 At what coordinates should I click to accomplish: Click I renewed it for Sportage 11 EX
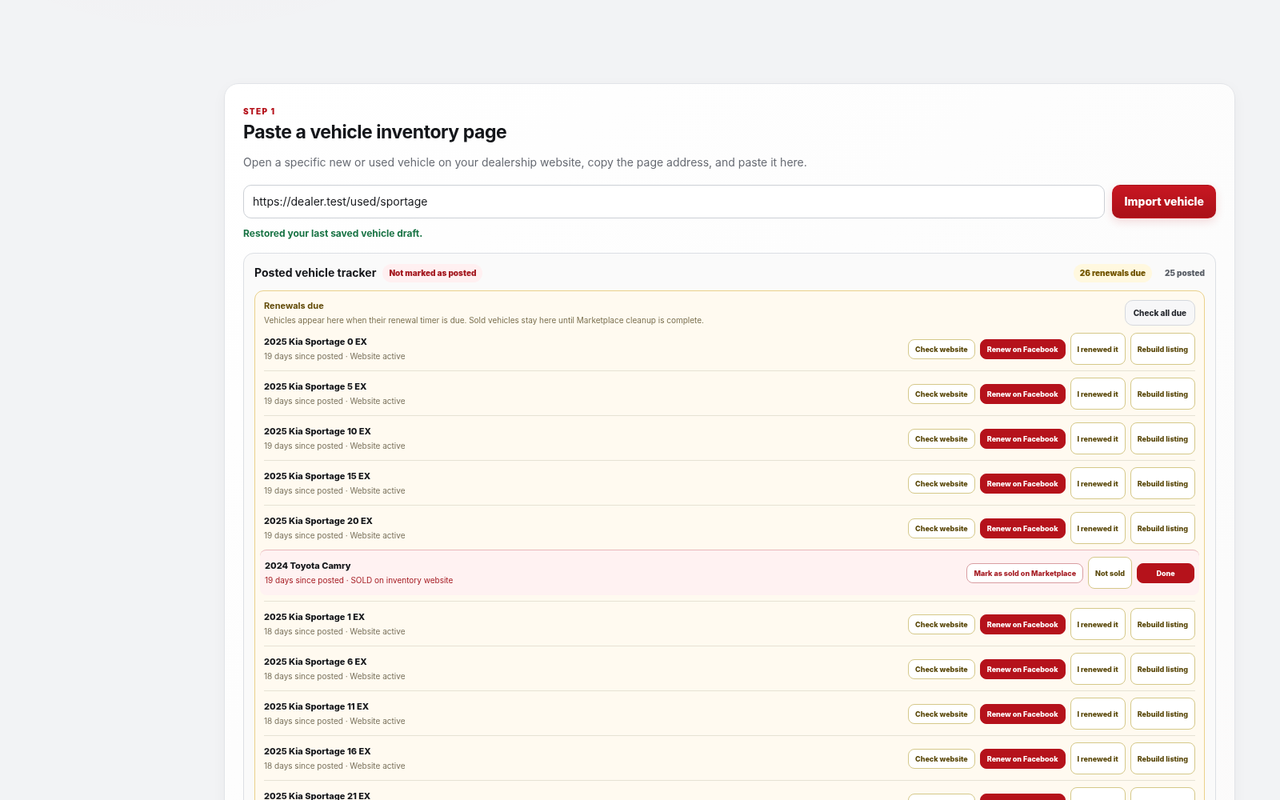click(x=1097, y=715)
